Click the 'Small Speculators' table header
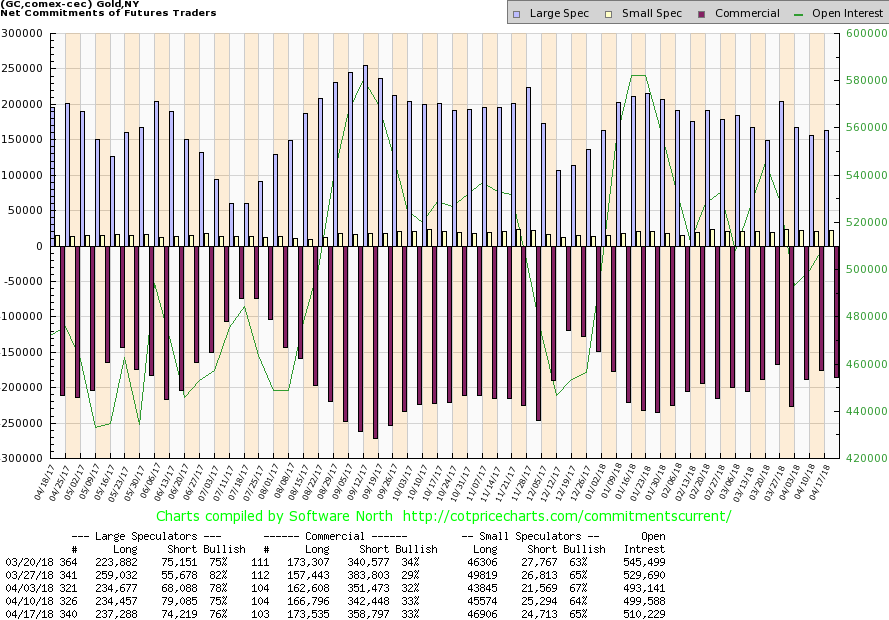889x620 pixels. coord(532,536)
